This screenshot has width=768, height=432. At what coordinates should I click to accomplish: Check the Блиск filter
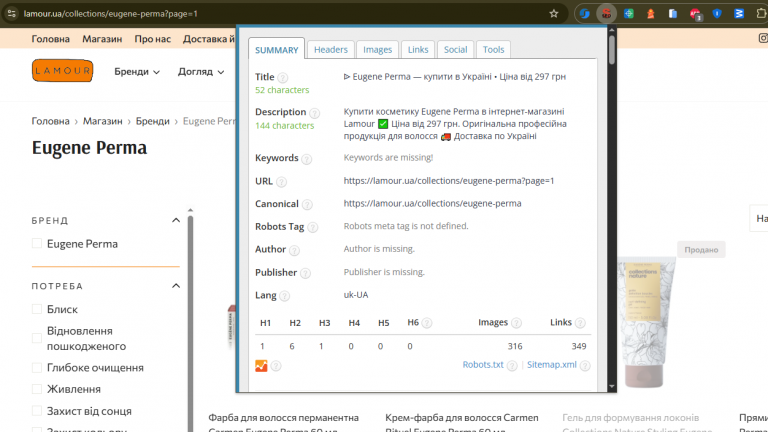37,309
